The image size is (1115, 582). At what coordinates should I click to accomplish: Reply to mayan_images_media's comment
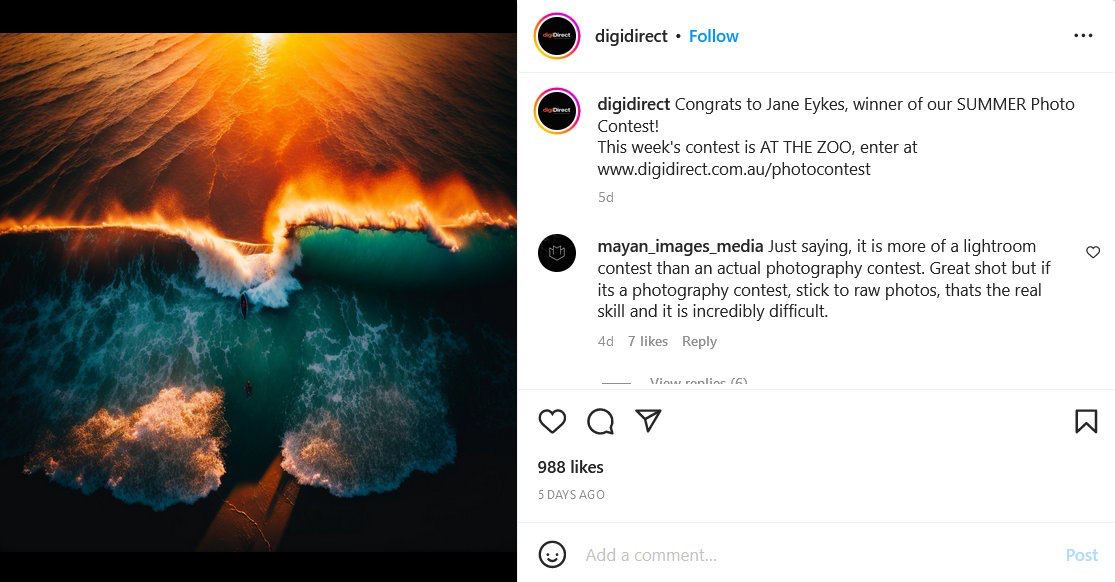(x=699, y=341)
